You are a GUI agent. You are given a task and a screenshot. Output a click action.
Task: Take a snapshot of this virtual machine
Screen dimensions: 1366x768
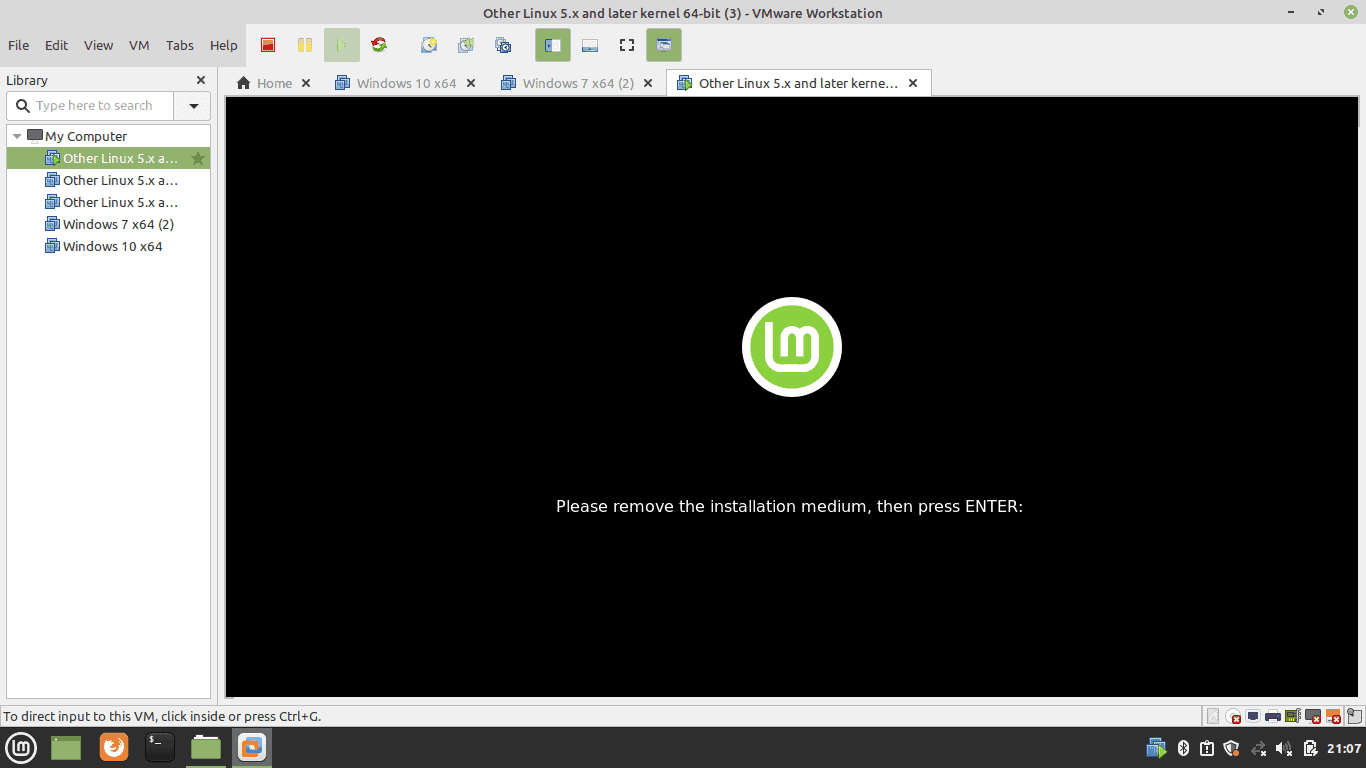pos(429,45)
